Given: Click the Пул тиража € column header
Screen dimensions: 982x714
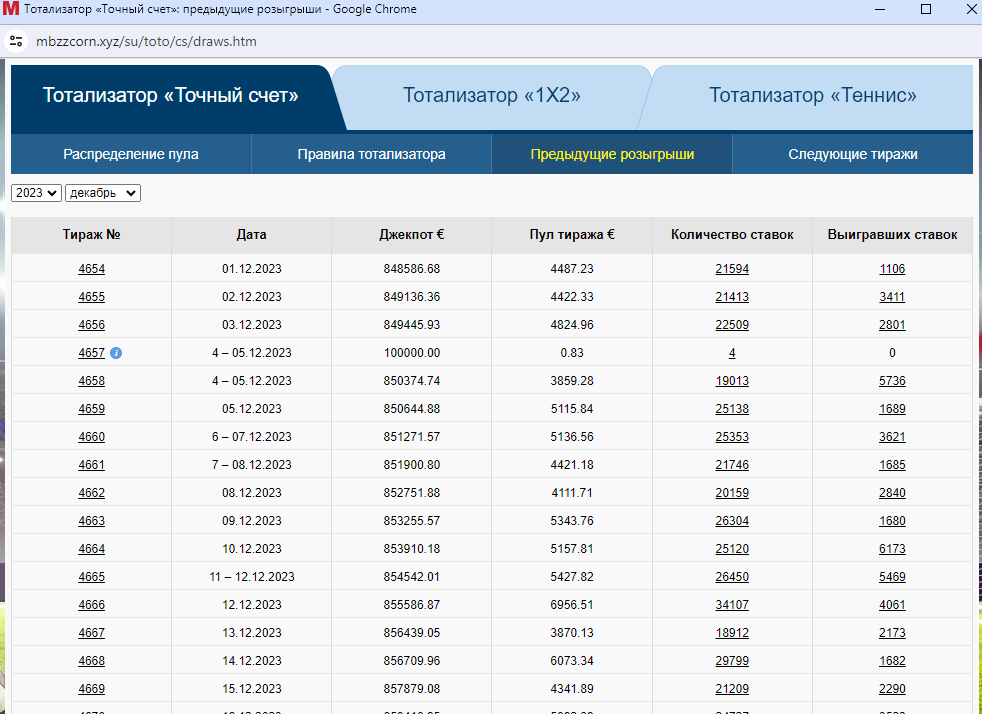Looking at the screenshot, I should pos(572,235).
